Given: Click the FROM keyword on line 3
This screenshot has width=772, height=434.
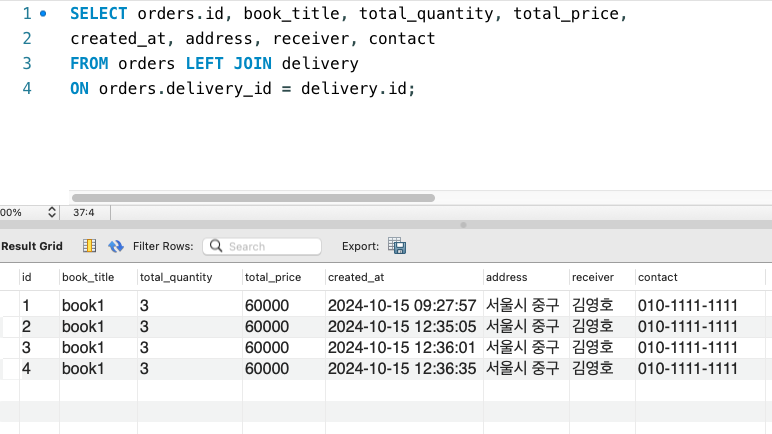Looking at the screenshot, I should (x=89, y=64).
